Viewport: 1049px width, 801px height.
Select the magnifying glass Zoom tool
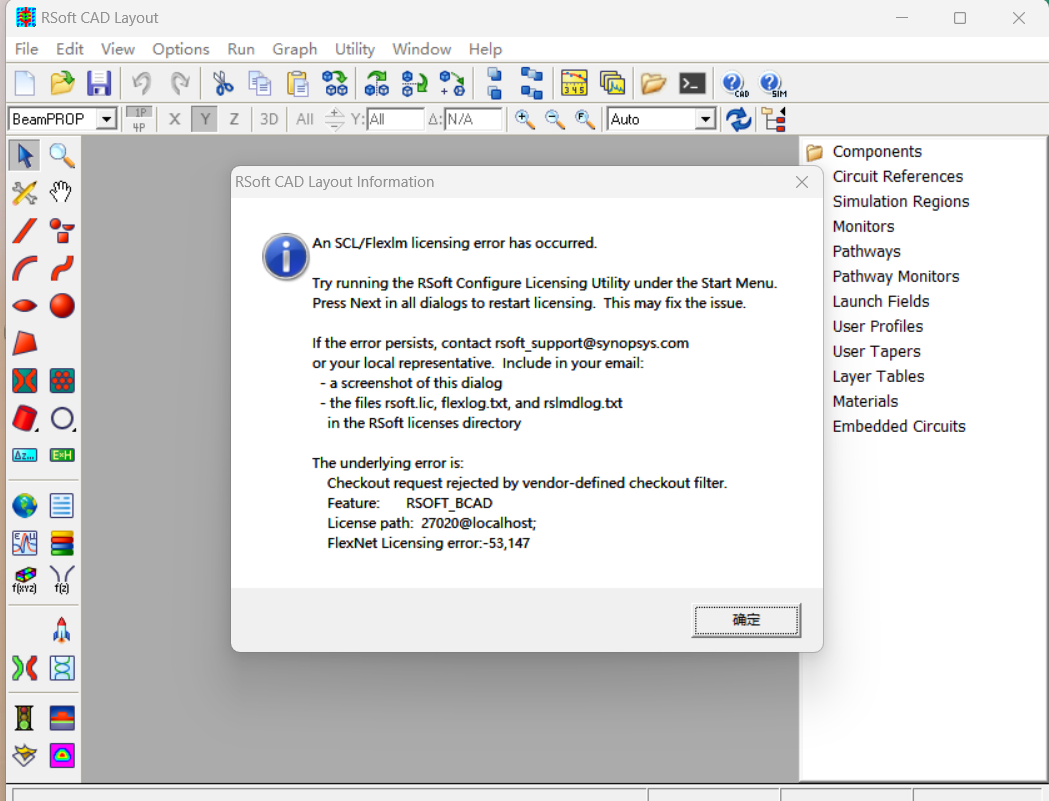62,155
